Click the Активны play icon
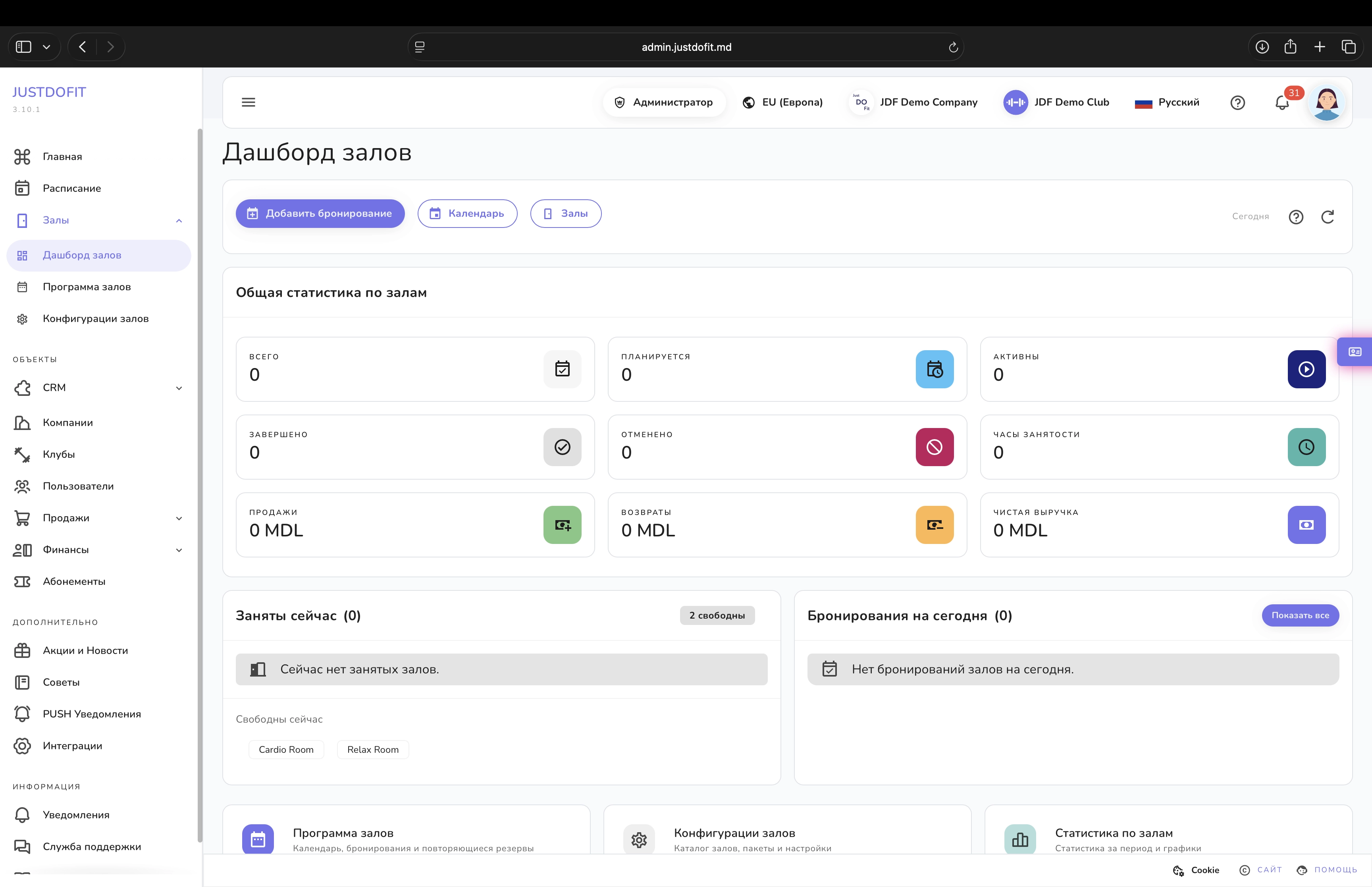Image resolution: width=1372 pixels, height=887 pixels. (x=1306, y=369)
